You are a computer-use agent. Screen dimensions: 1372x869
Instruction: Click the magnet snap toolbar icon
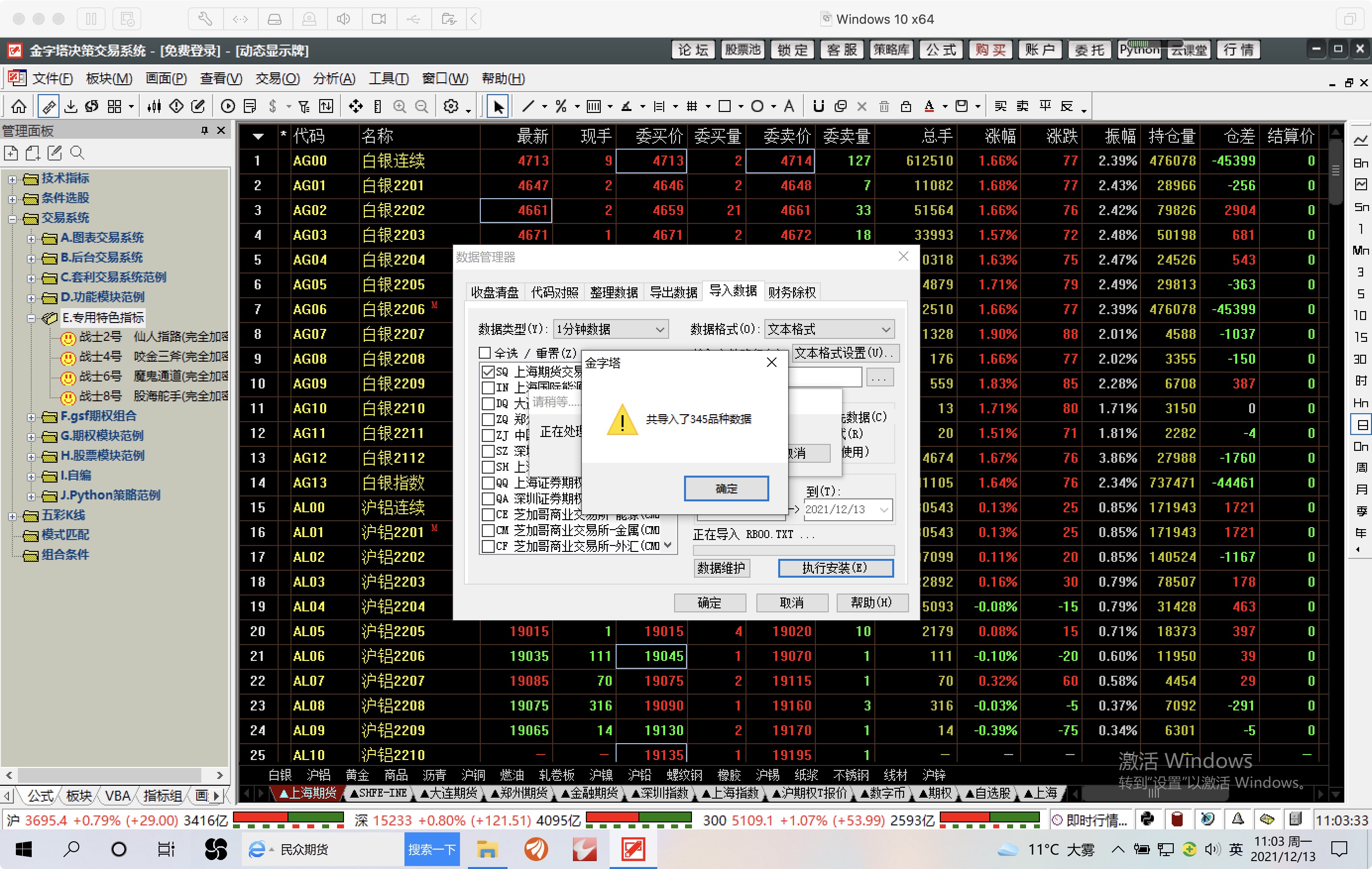(x=819, y=107)
